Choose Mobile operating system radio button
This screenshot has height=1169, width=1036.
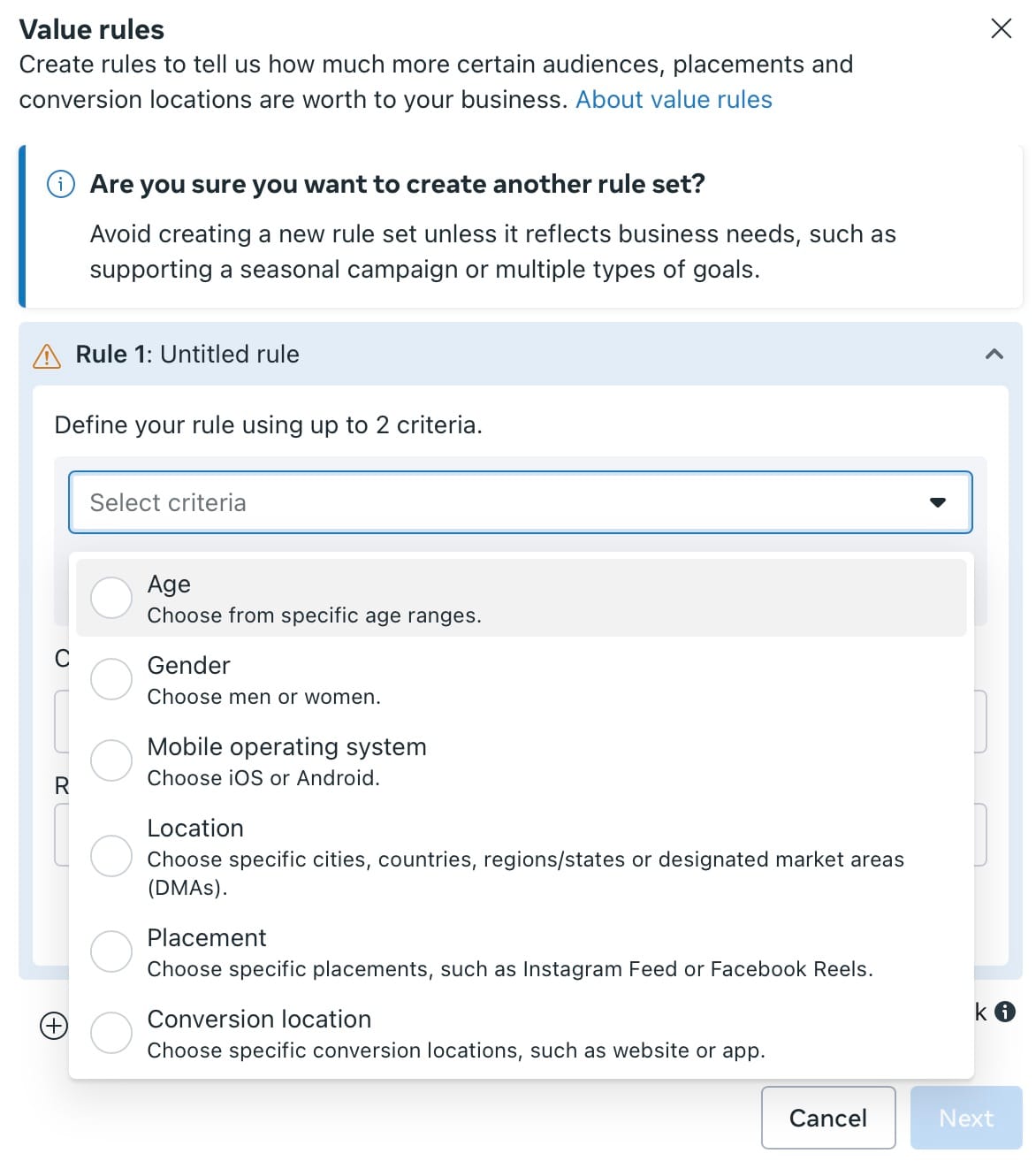(111, 760)
